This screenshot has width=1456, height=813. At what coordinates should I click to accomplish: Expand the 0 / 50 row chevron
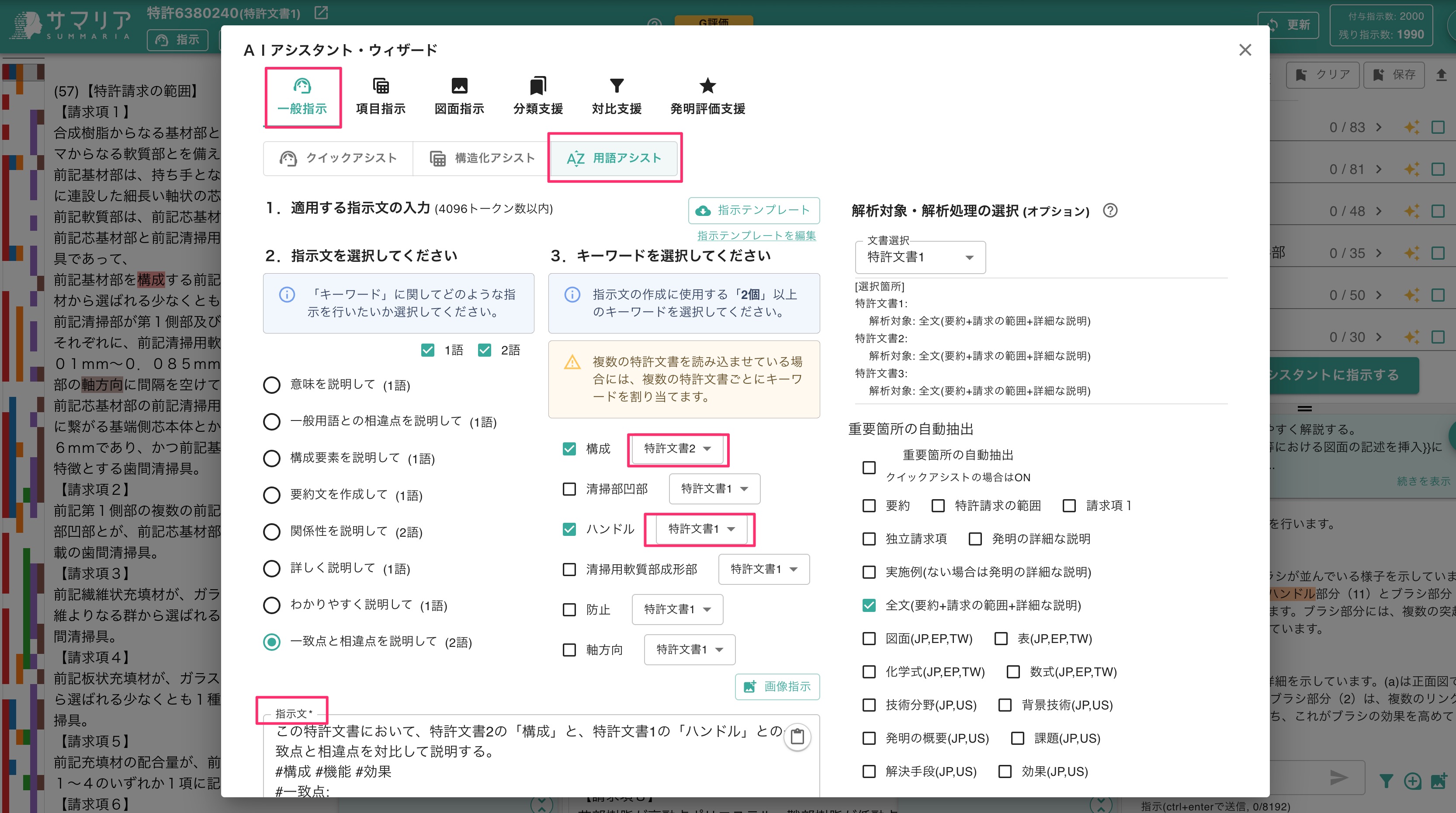tap(1379, 295)
